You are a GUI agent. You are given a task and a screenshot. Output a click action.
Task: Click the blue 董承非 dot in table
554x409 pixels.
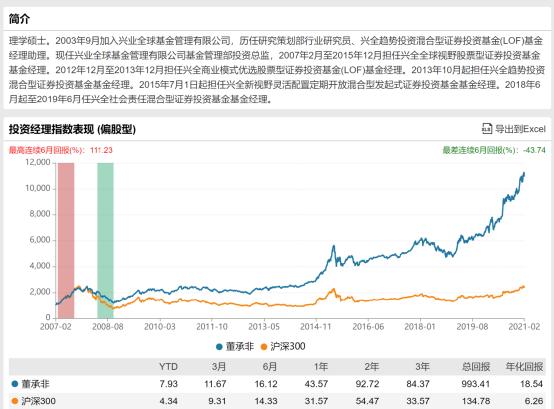coord(15,384)
